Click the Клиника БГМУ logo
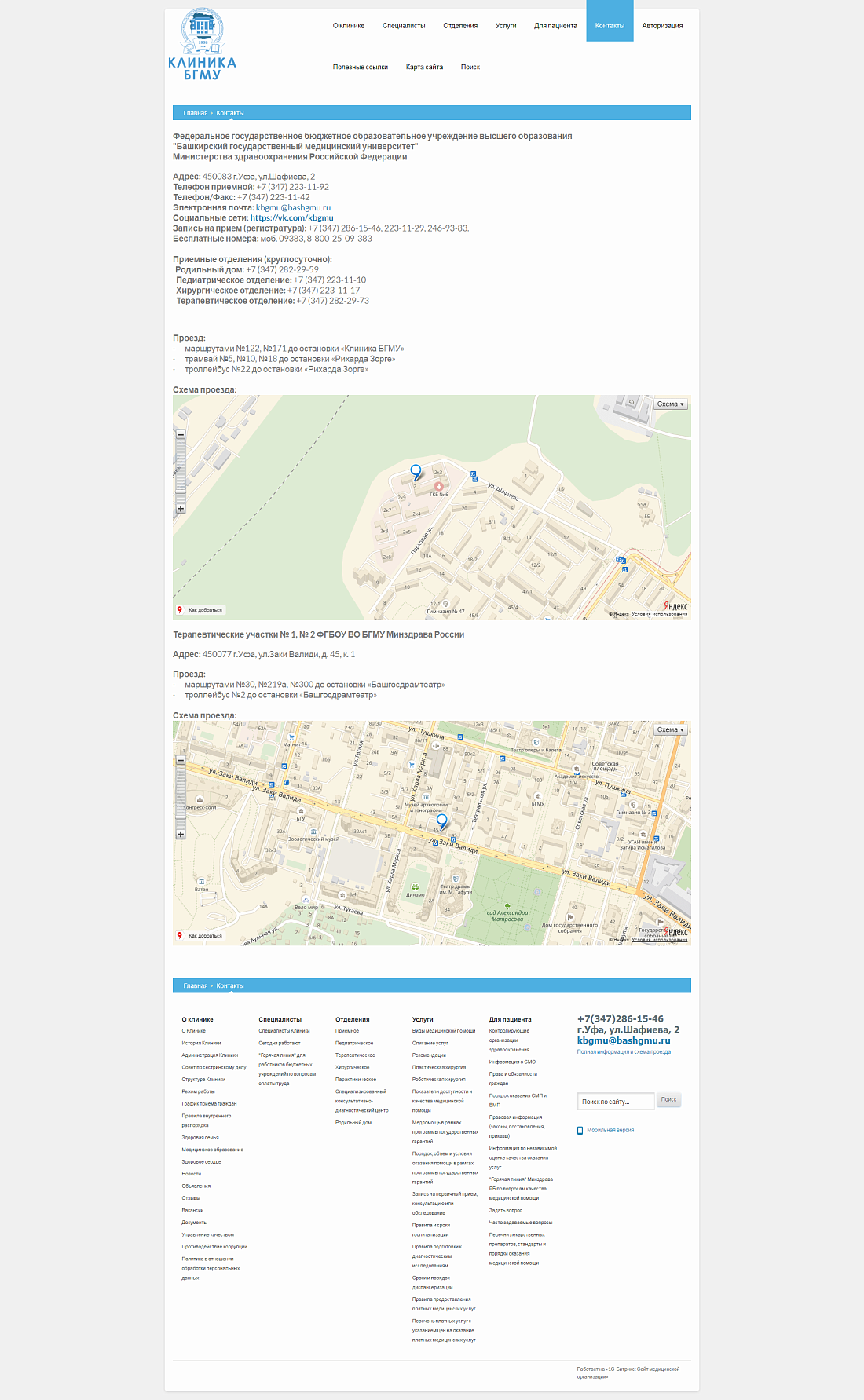The width and height of the screenshot is (864, 1400). click(202, 45)
